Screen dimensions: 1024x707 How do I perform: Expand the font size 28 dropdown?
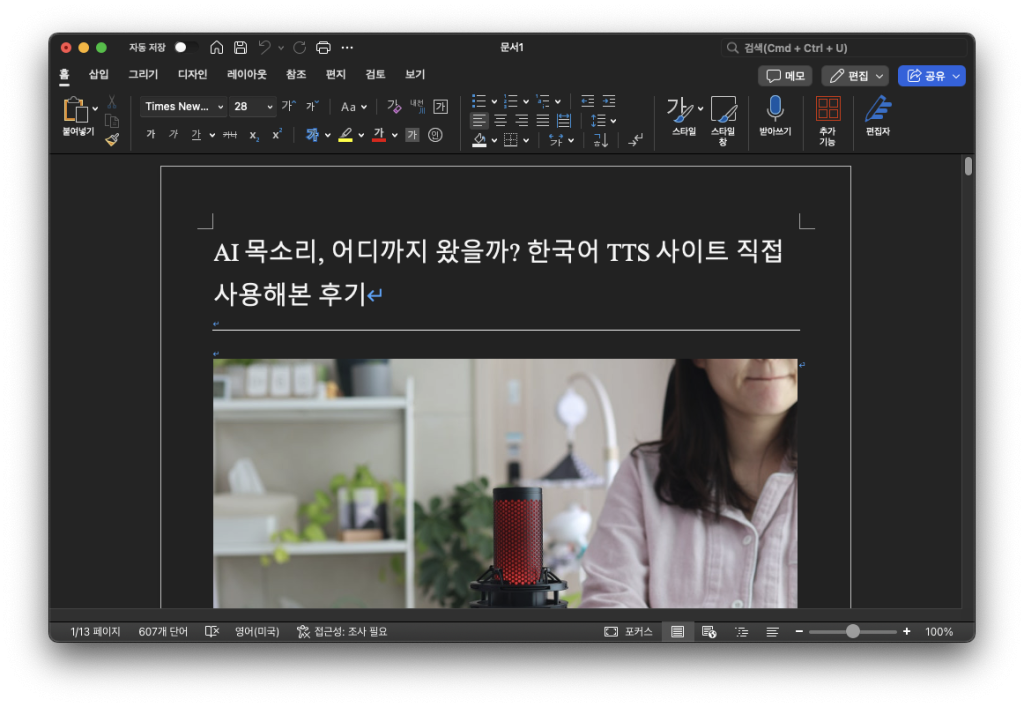tap(270, 106)
